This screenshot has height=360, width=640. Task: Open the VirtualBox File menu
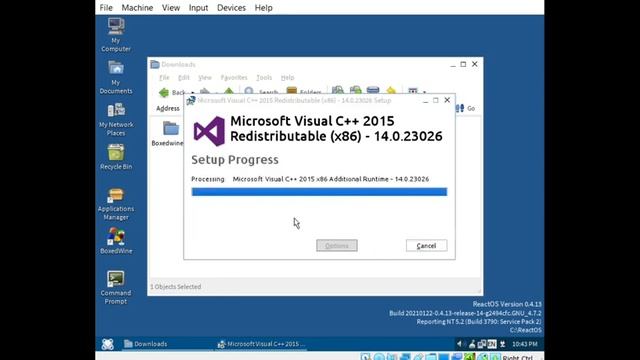coord(106,8)
